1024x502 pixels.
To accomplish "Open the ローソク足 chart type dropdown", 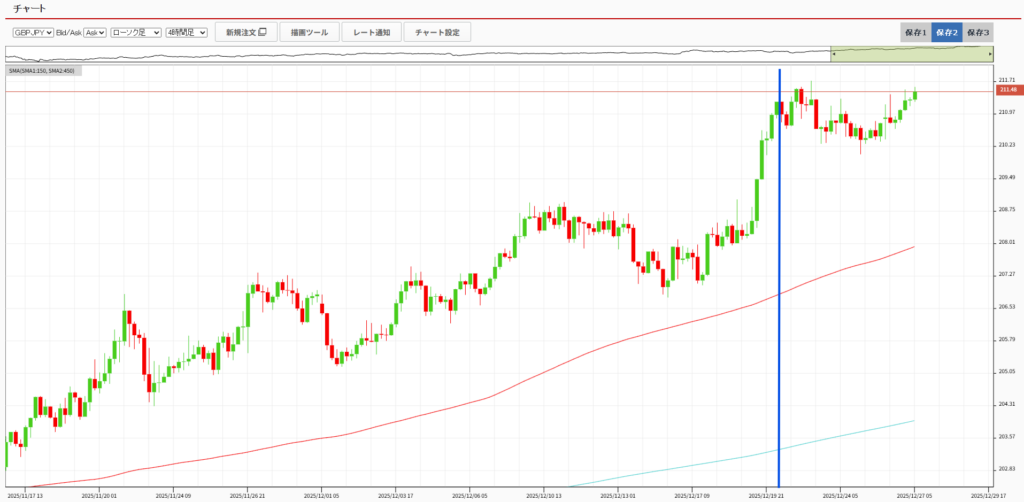I will click(135, 33).
